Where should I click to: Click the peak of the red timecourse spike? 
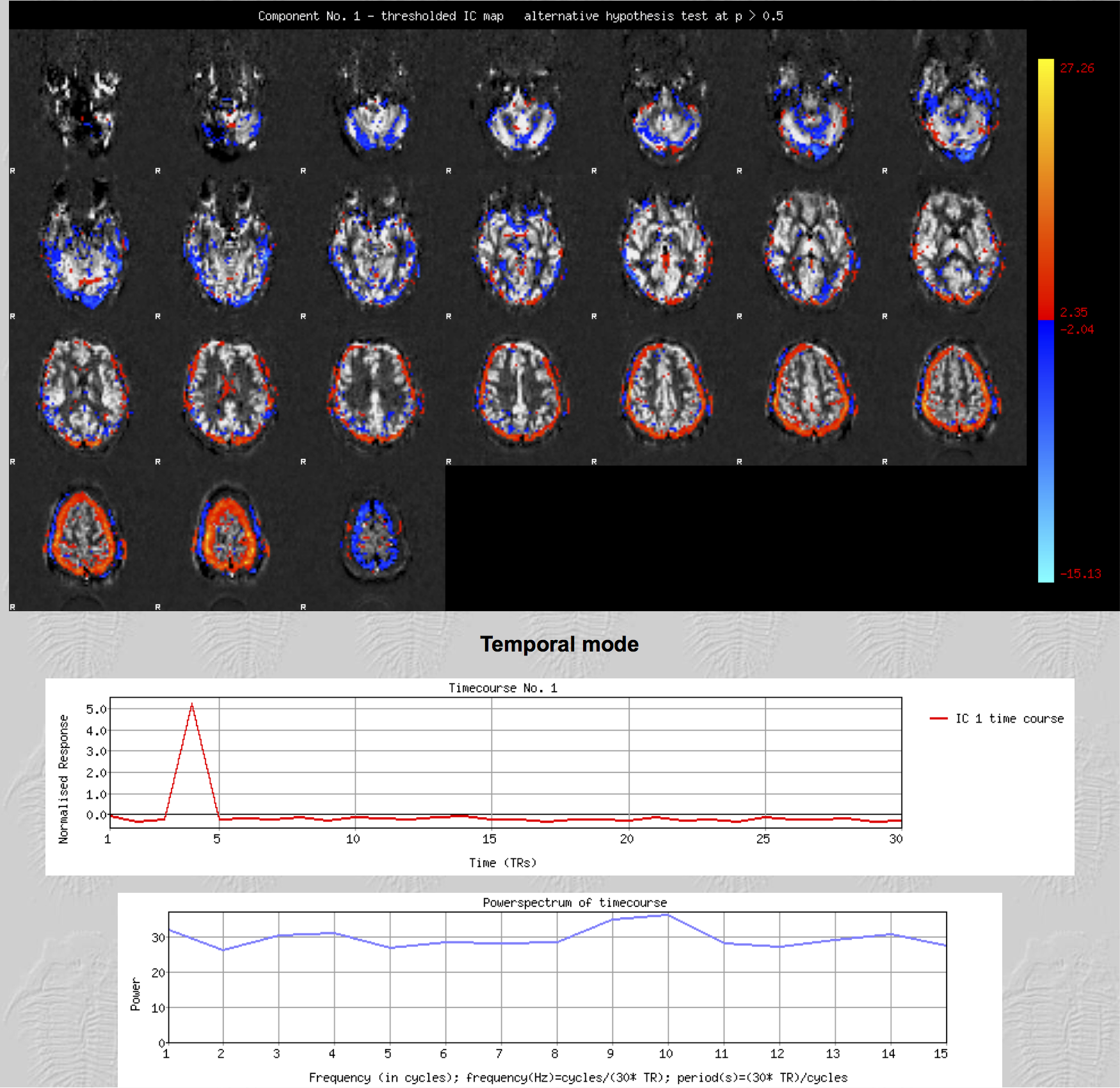(192, 705)
